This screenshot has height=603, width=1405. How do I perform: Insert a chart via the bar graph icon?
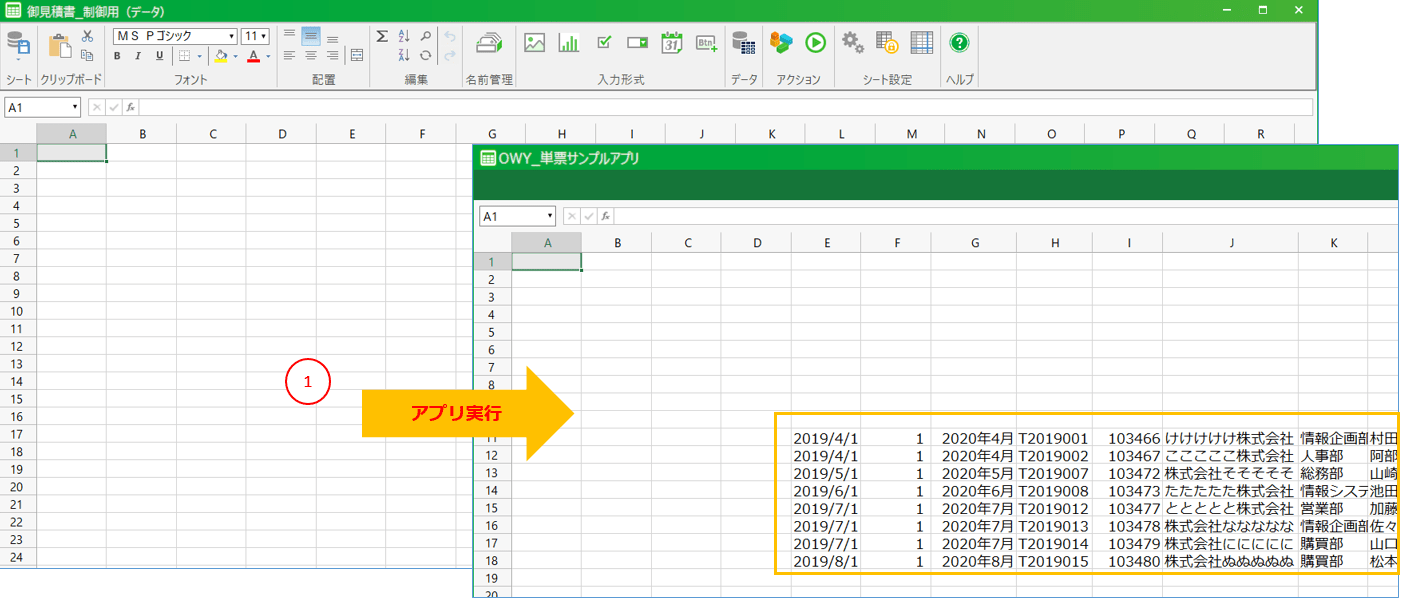[569, 43]
